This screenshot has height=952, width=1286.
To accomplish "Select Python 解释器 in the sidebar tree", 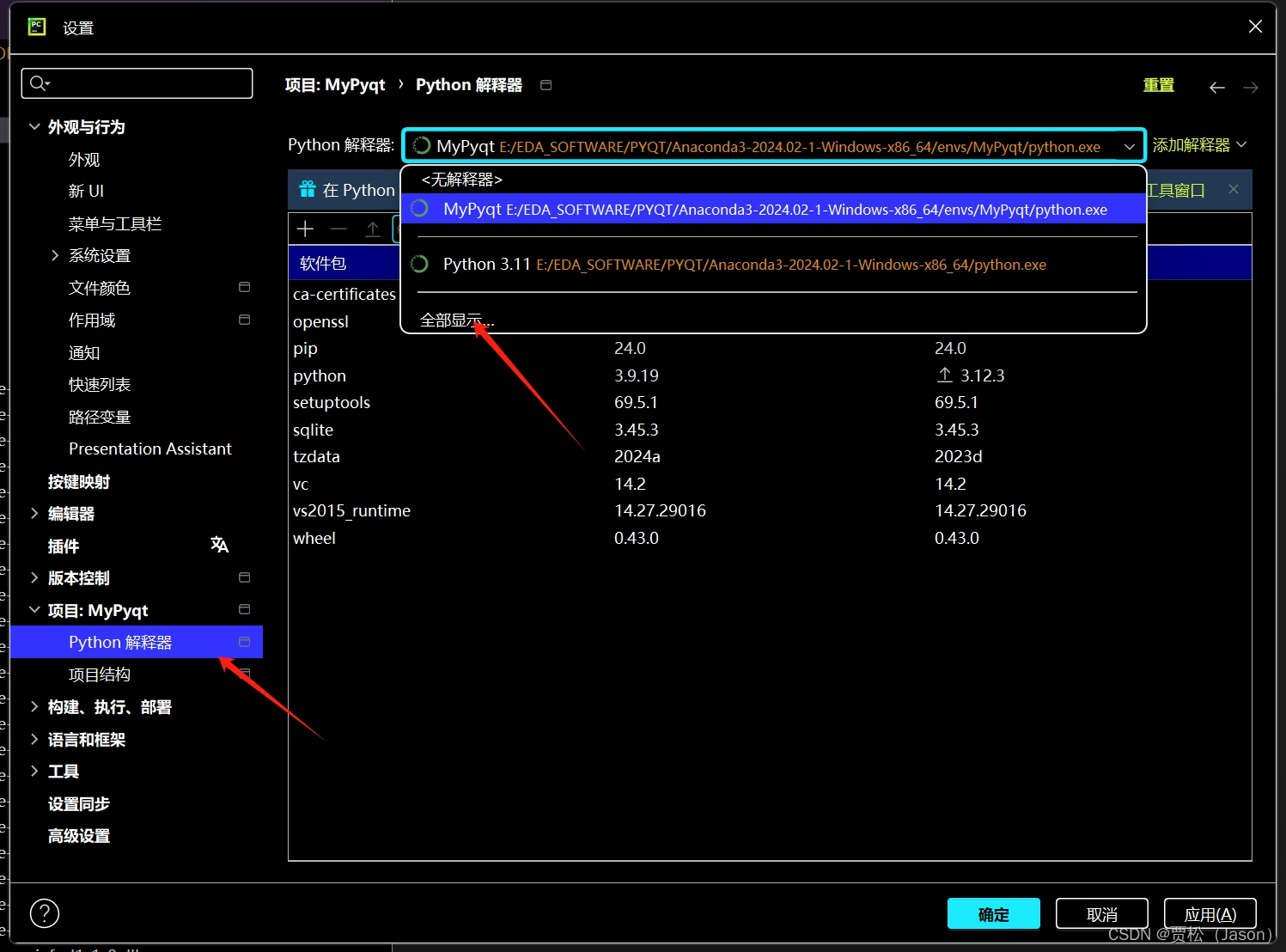I will click(x=137, y=642).
